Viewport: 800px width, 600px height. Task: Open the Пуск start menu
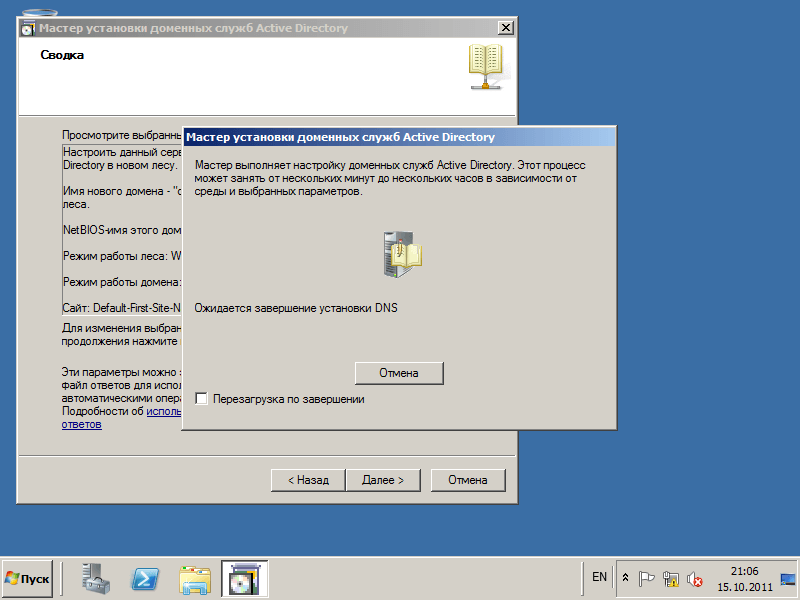point(28,579)
